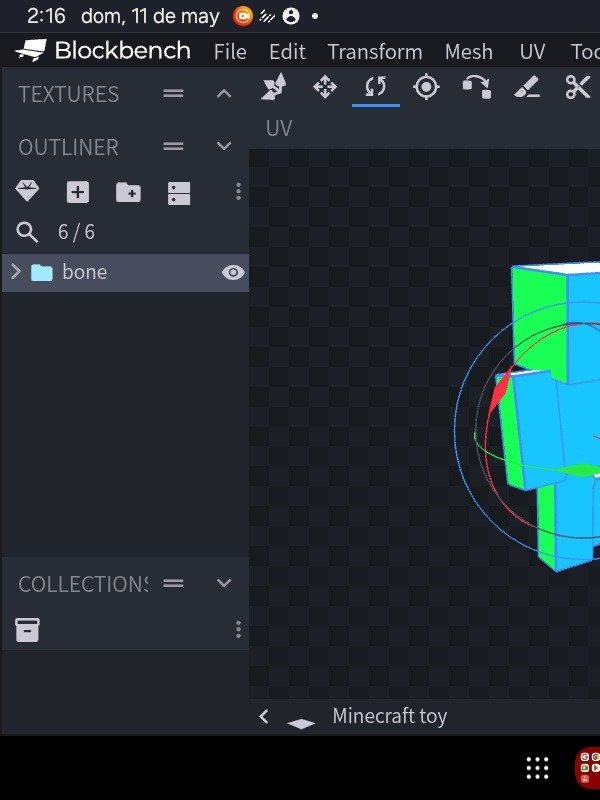Collapse the Collections panel chevron
The height and width of the screenshot is (800, 600).
click(224, 583)
